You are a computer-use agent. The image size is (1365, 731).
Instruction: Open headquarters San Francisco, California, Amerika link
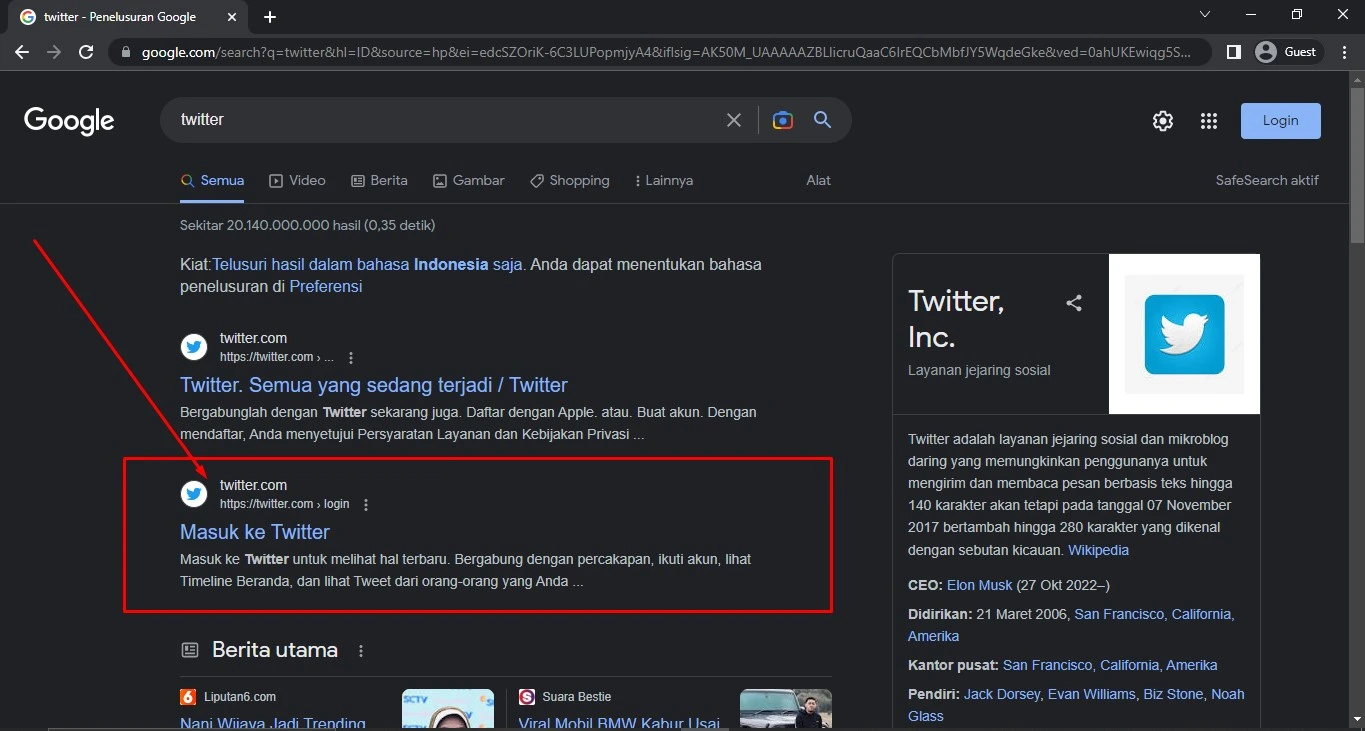[x=1110, y=665]
